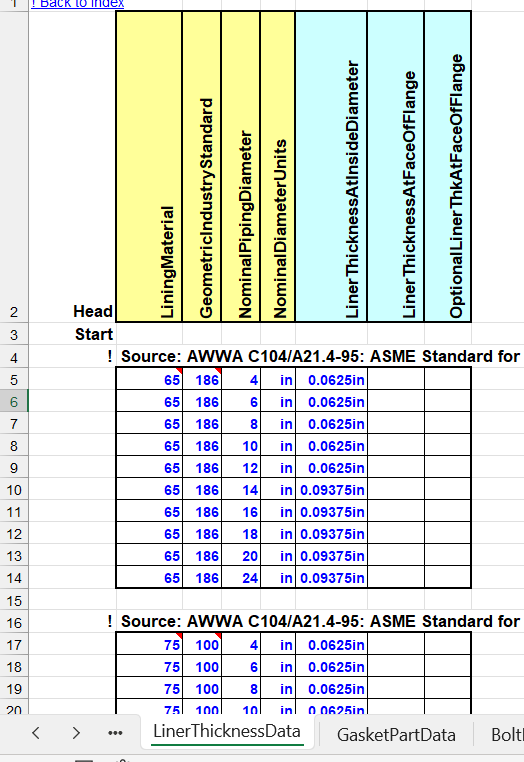The width and height of the screenshot is (524, 762).
Task: Select 0.0625in thickness in row 7
Action: click(331, 424)
